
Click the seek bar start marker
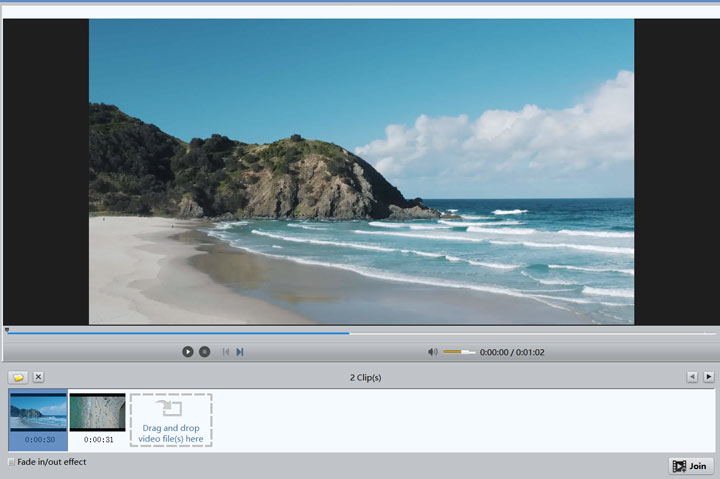tap(6, 329)
